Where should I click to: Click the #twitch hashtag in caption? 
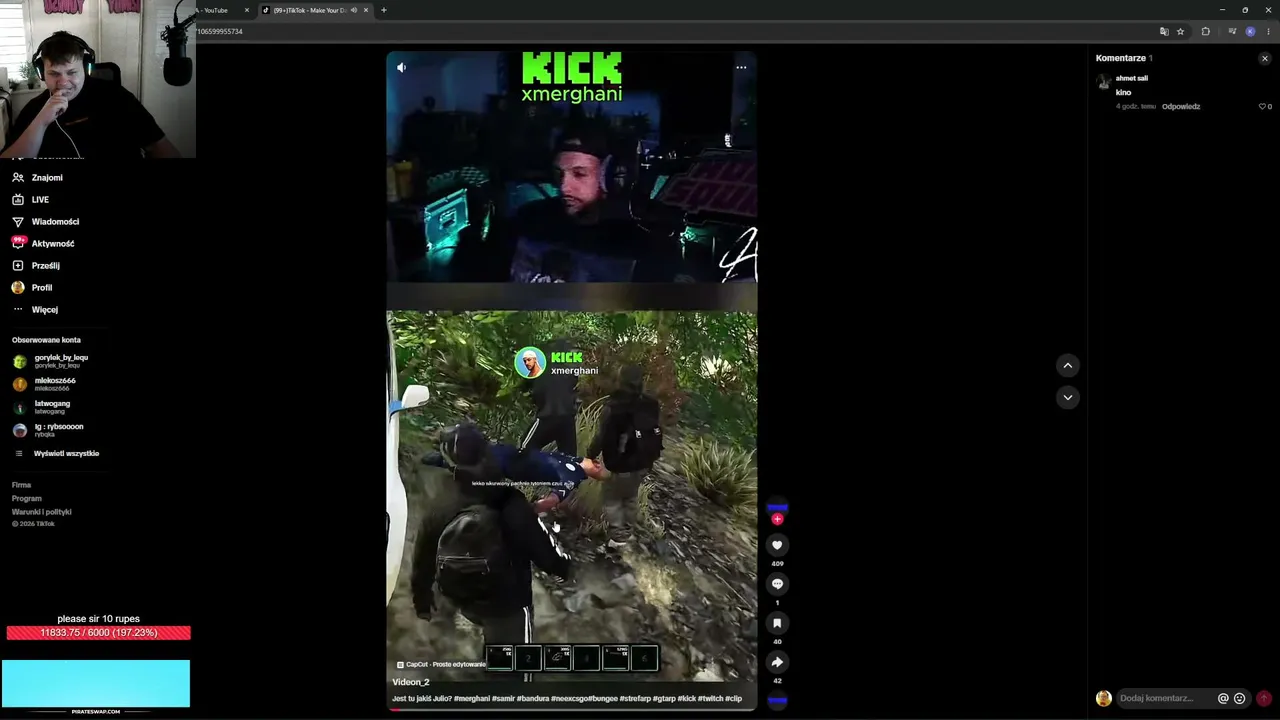(x=709, y=699)
